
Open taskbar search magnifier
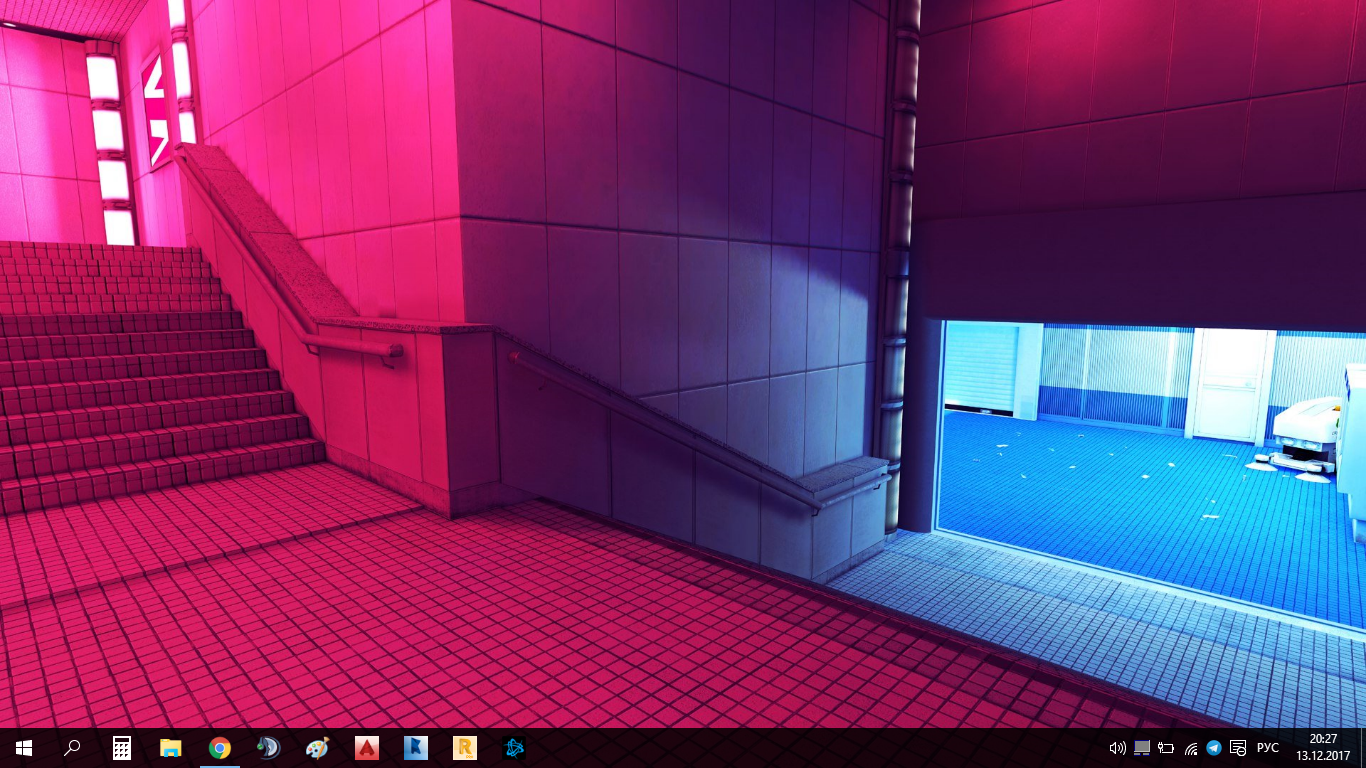pos(72,748)
